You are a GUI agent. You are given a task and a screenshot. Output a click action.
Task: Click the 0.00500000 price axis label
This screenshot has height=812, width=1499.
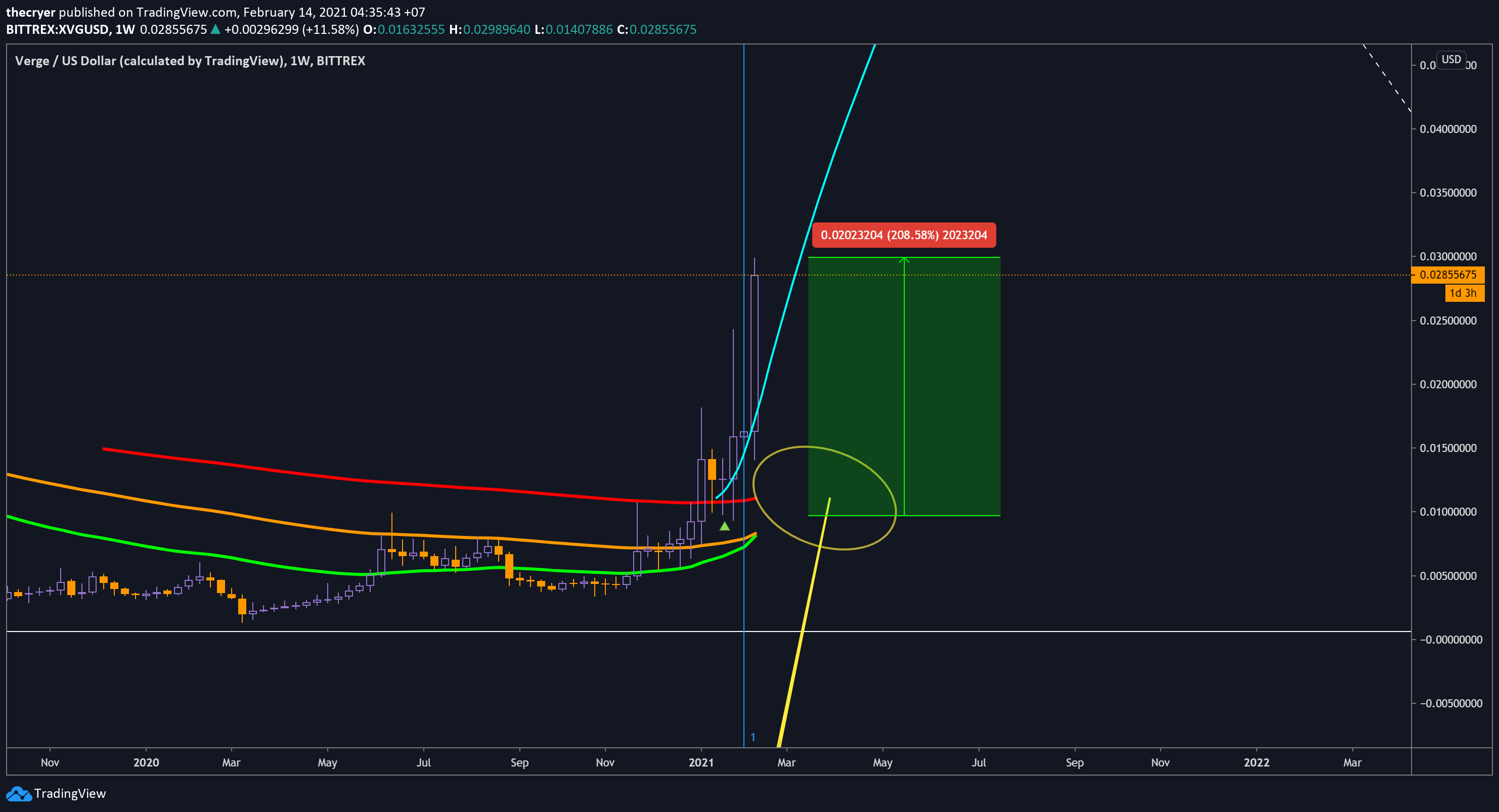(x=1448, y=576)
